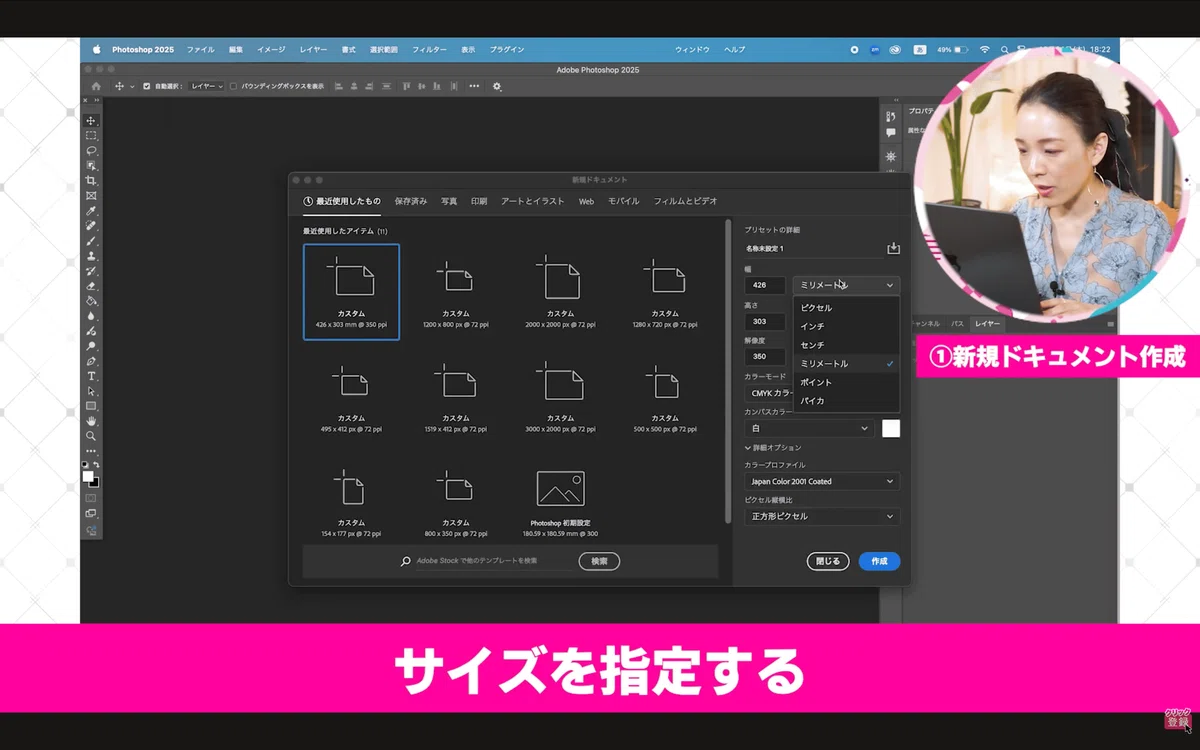Click the canvas color white swatch
The width and height of the screenshot is (1200, 750).
[891, 428]
